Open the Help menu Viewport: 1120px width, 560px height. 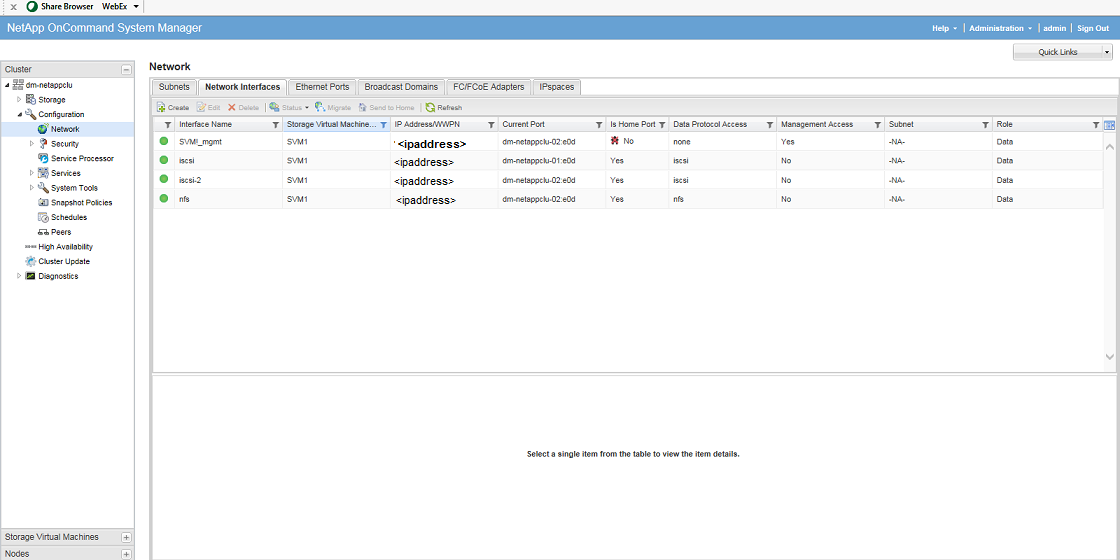pos(944,29)
